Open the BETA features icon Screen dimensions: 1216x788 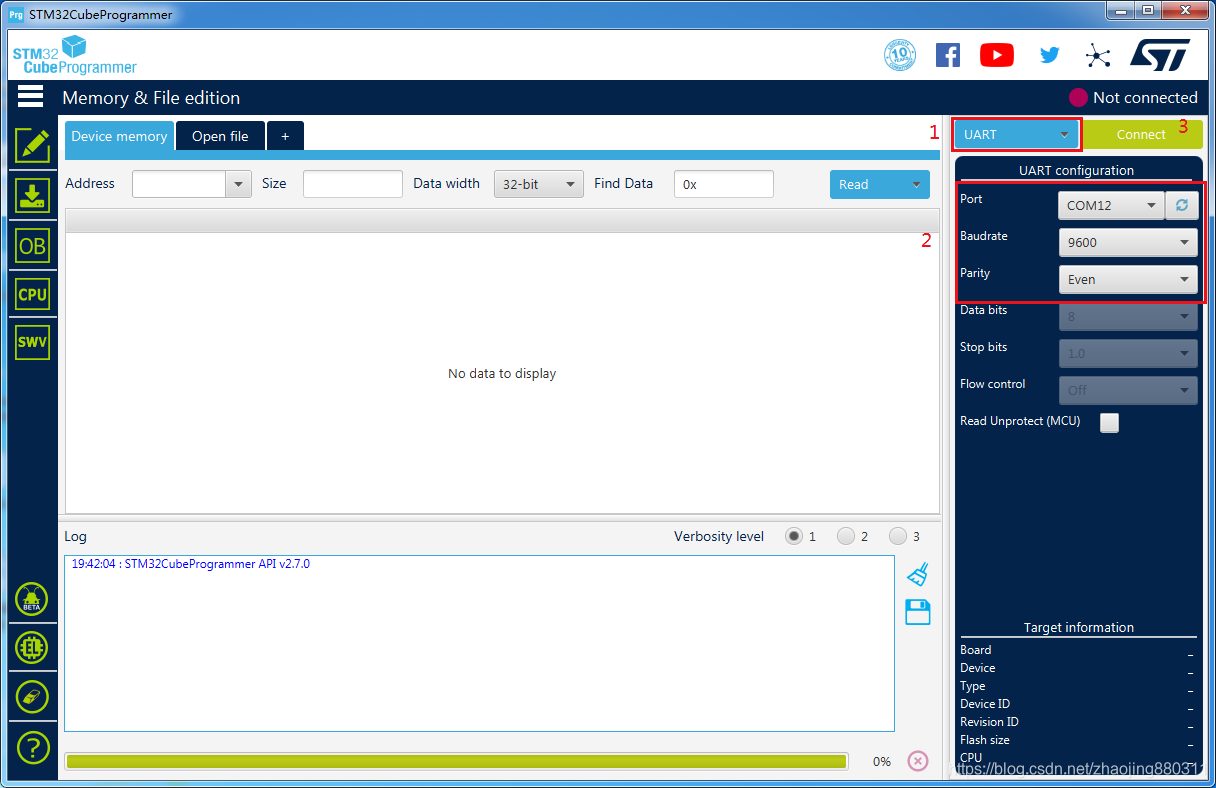pos(32,600)
